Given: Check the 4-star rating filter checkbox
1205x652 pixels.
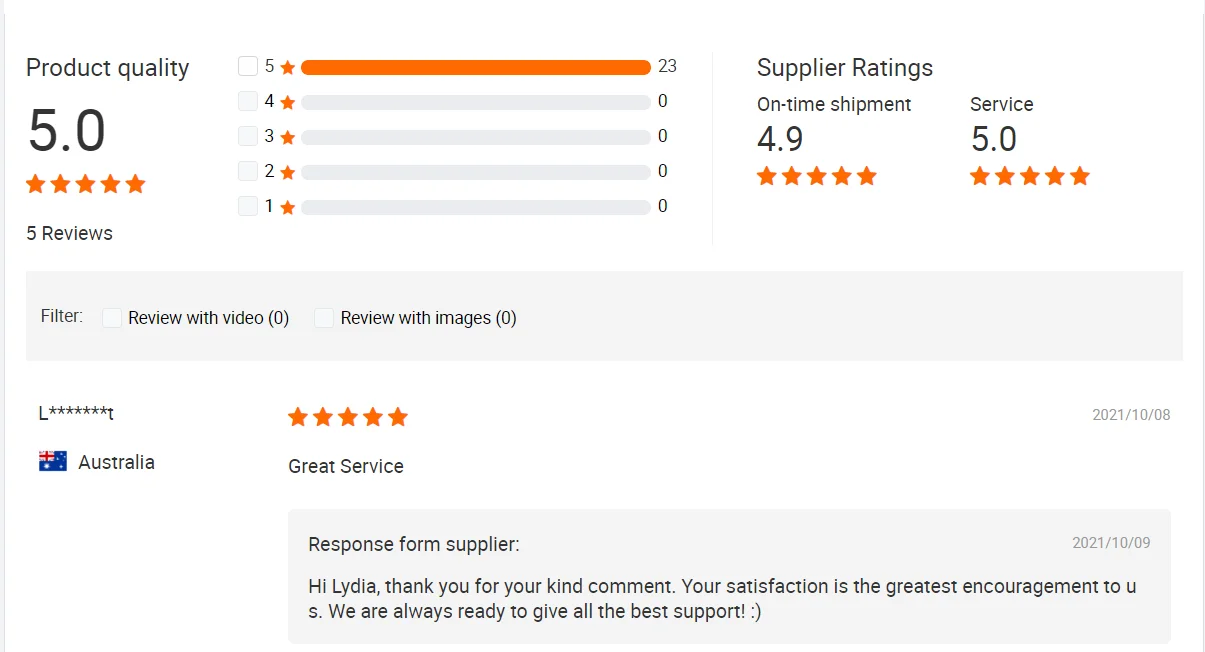Looking at the screenshot, I should (248, 101).
